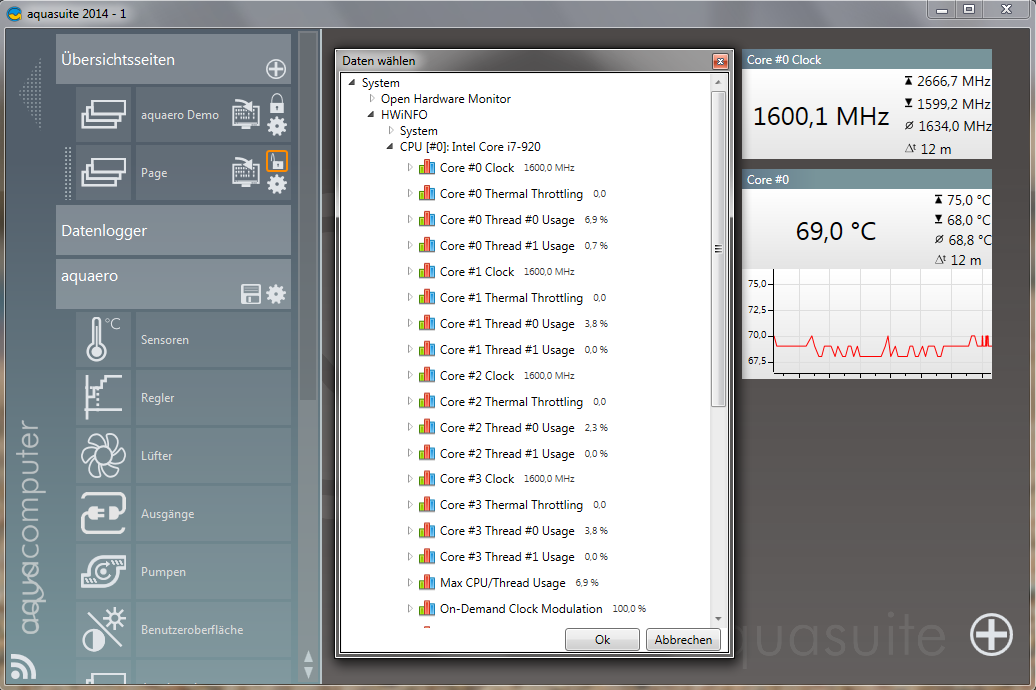Click bar chart icon of On-Demand Clock Modulation
The height and width of the screenshot is (690, 1036).
coord(427,608)
